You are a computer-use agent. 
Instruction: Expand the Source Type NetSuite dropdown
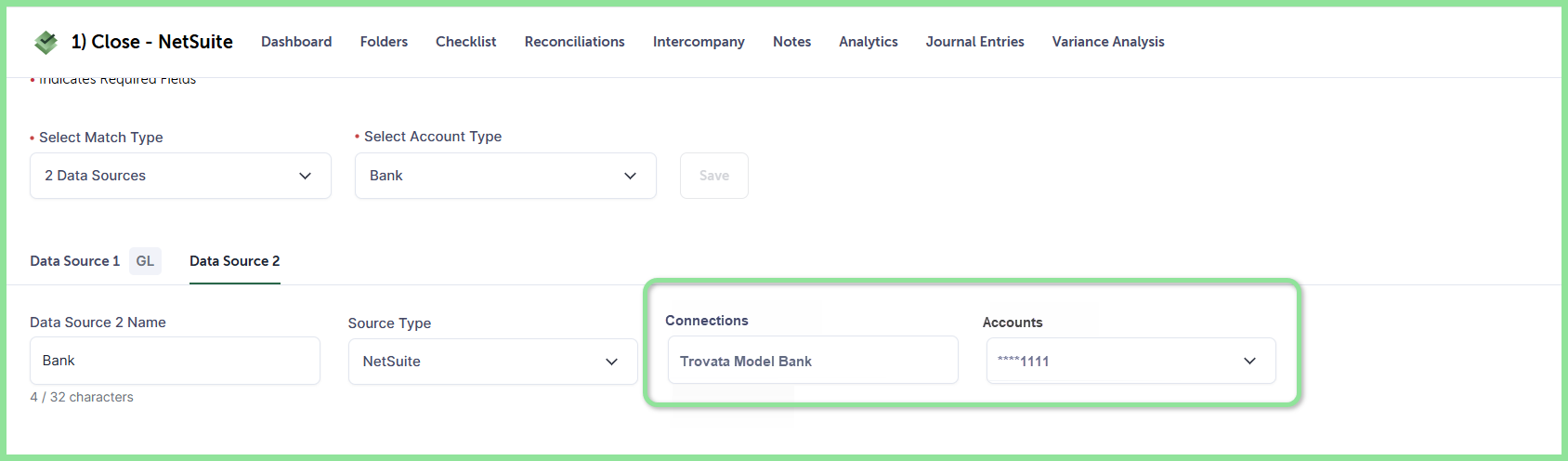point(492,362)
